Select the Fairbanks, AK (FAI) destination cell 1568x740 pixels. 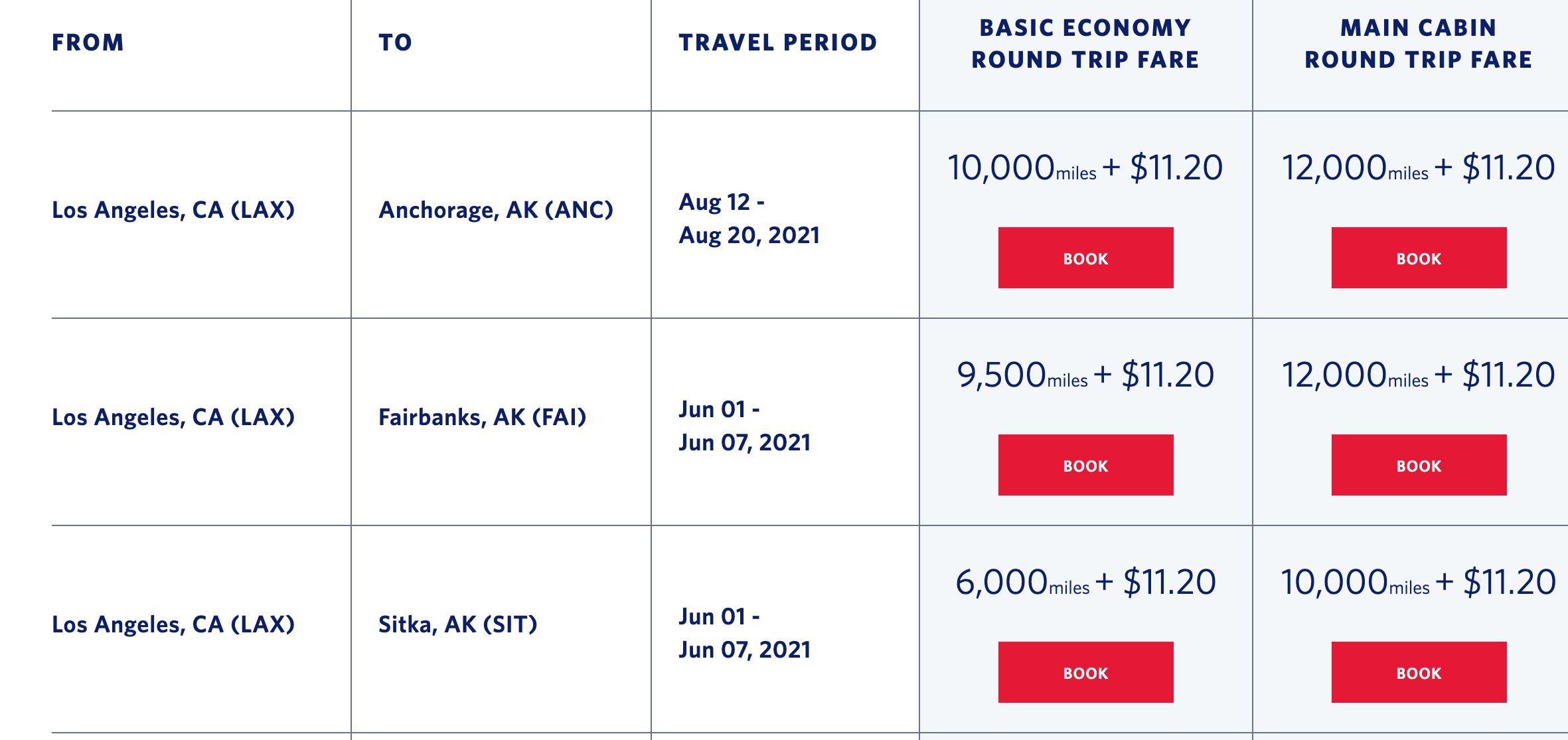(x=483, y=417)
